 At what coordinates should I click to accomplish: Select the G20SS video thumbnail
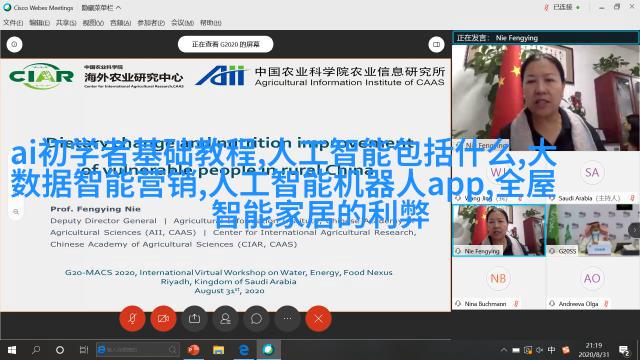click(593, 230)
